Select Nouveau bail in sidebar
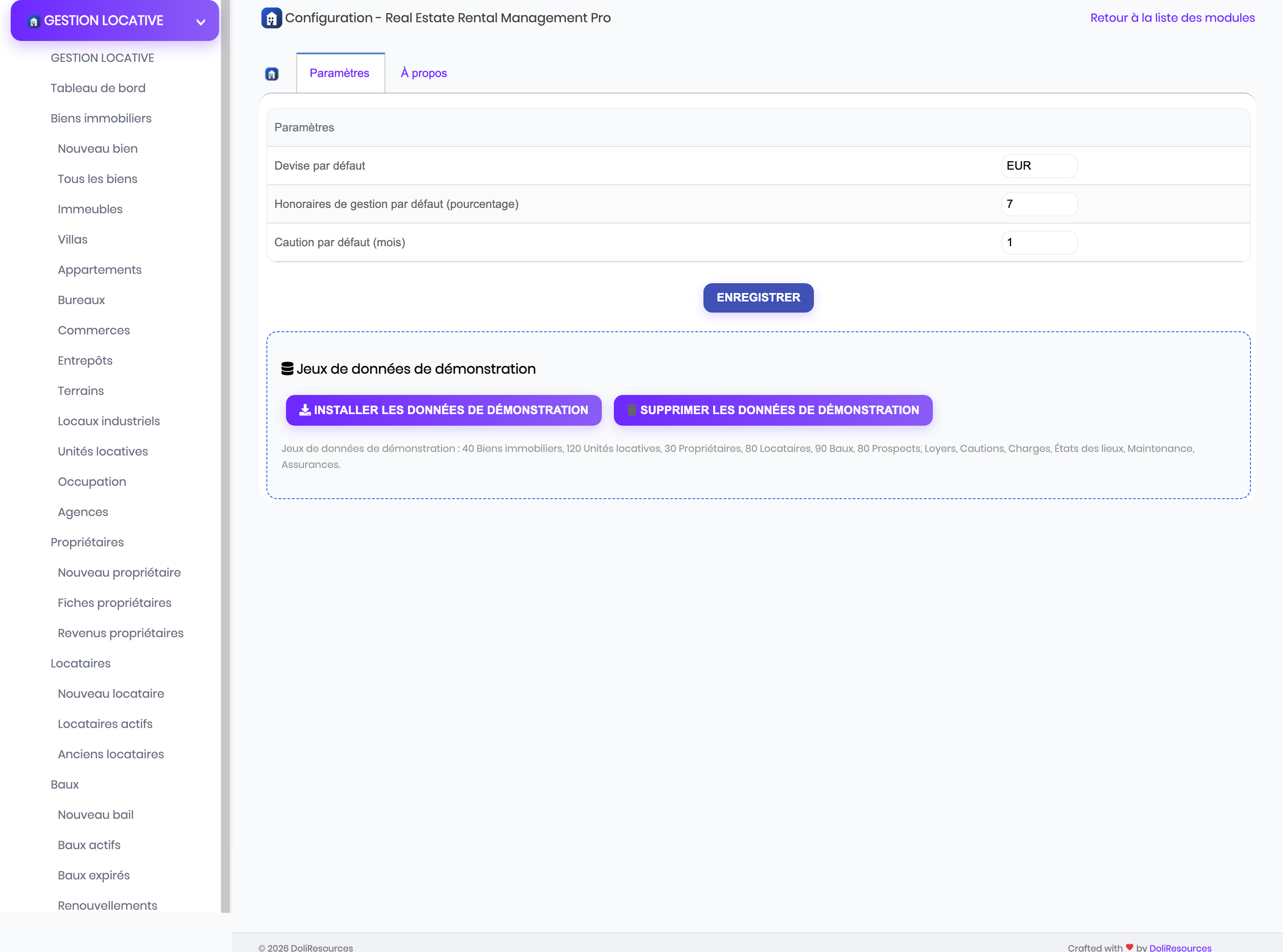Image resolution: width=1283 pixels, height=952 pixels. click(95, 815)
